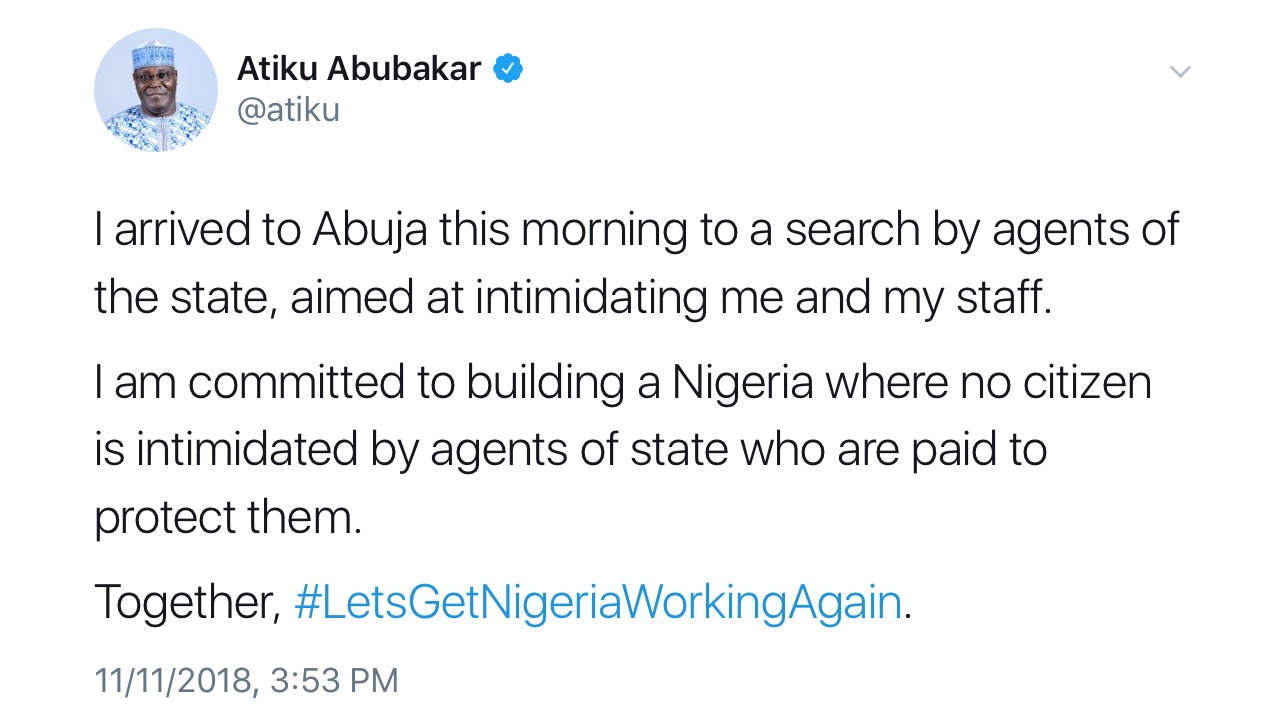Click the line 'is intimidated by agents of state'
This screenshot has height=707, width=1283.
[570, 451]
